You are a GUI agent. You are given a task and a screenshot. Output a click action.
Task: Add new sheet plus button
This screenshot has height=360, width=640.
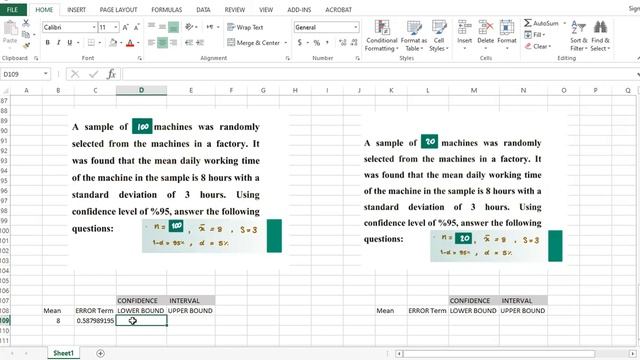point(100,353)
